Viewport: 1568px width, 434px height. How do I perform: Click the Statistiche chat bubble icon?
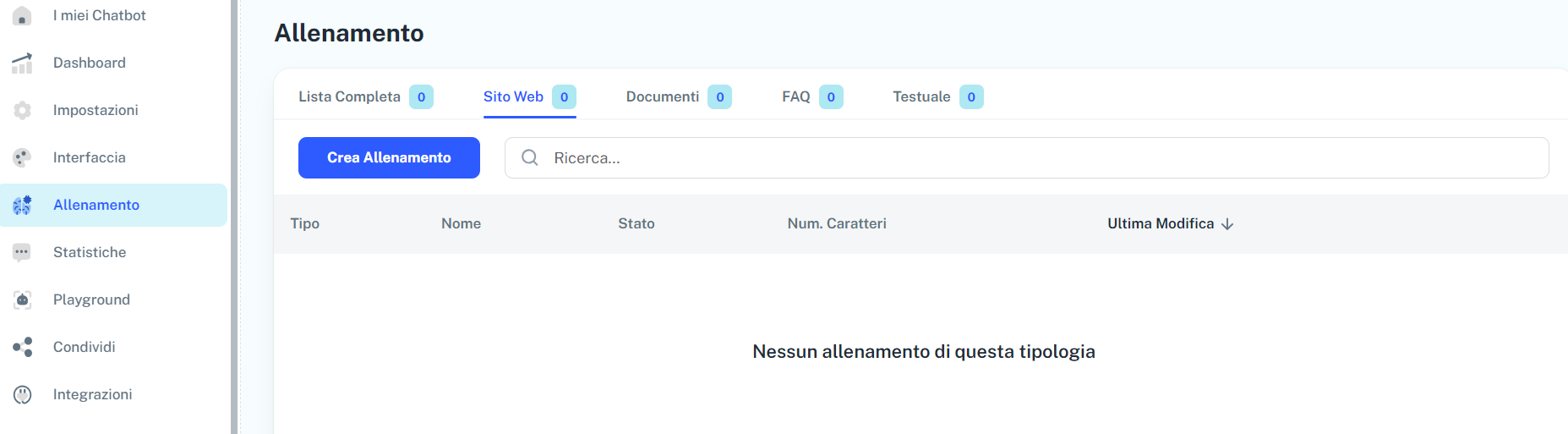pyautogui.click(x=23, y=253)
